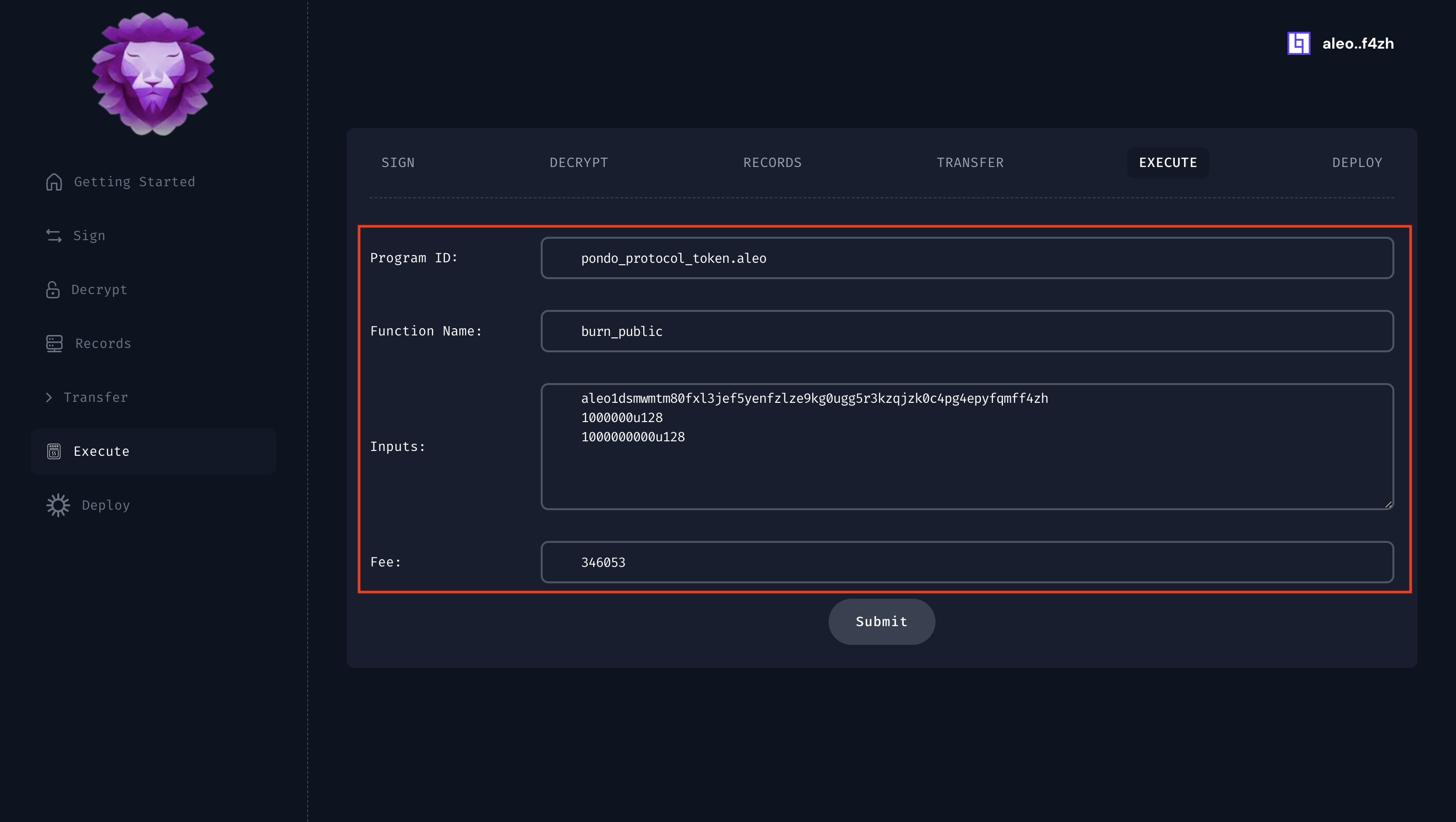This screenshot has height=822, width=1456.
Task: Switch to the RECORDS tab
Action: pyautogui.click(x=772, y=163)
